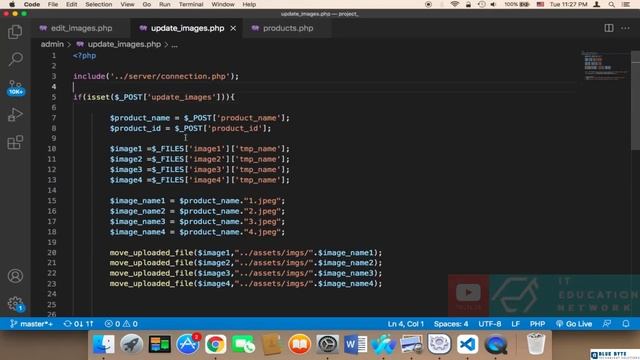Image resolution: width=640 pixels, height=360 pixels.
Task: Open the File menu
Action: tap(53, 4)
